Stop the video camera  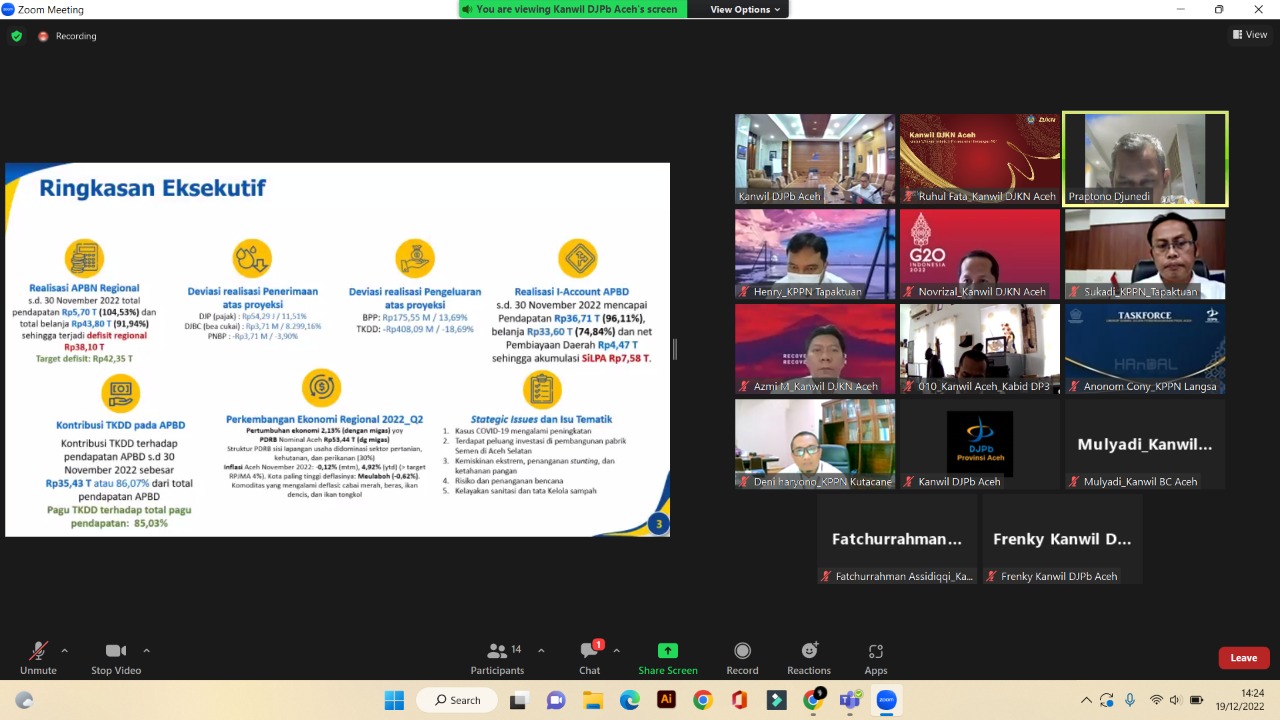coord(116,658)
